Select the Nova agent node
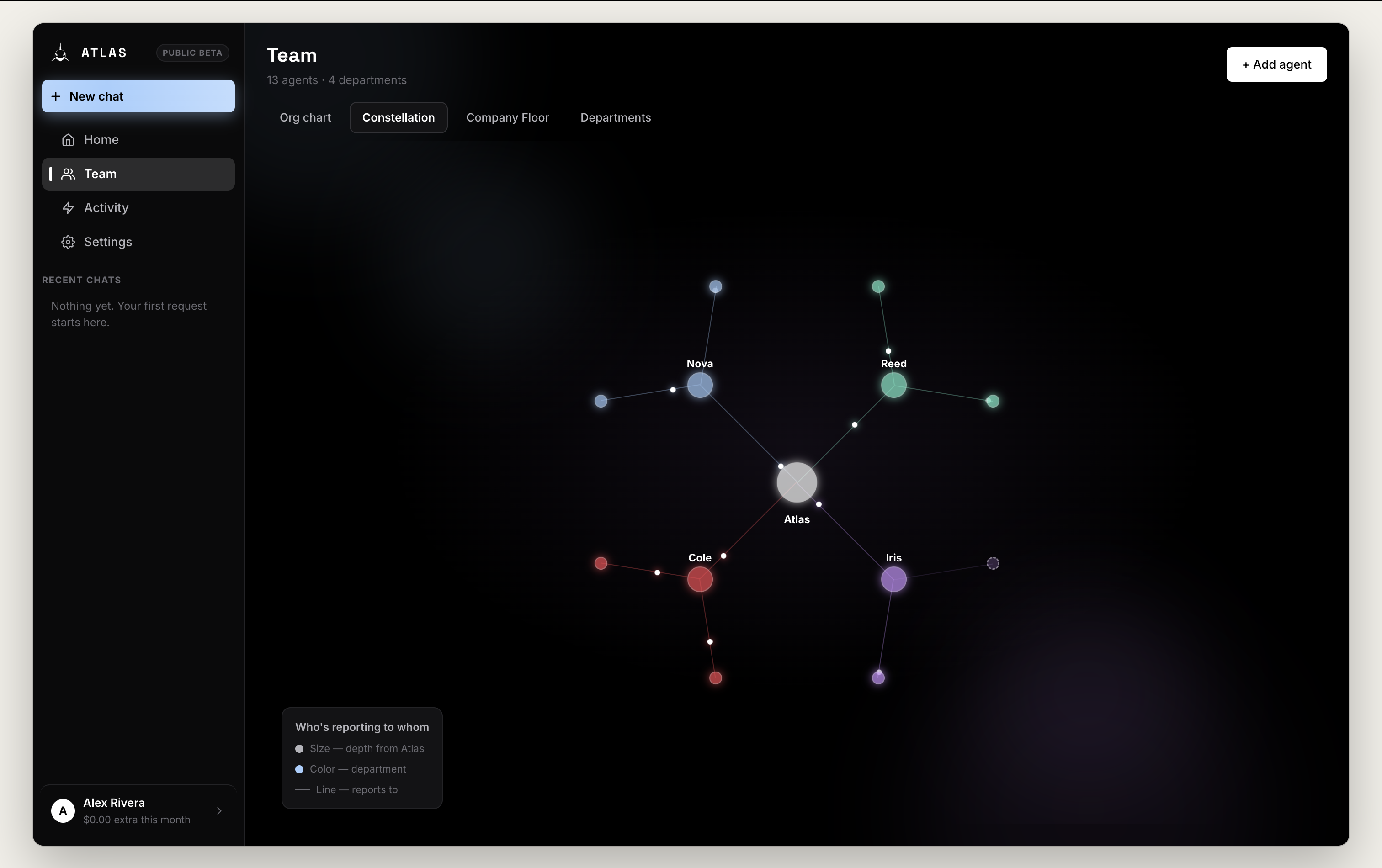This screenshot has height=868, width=1382. (700, 385)
